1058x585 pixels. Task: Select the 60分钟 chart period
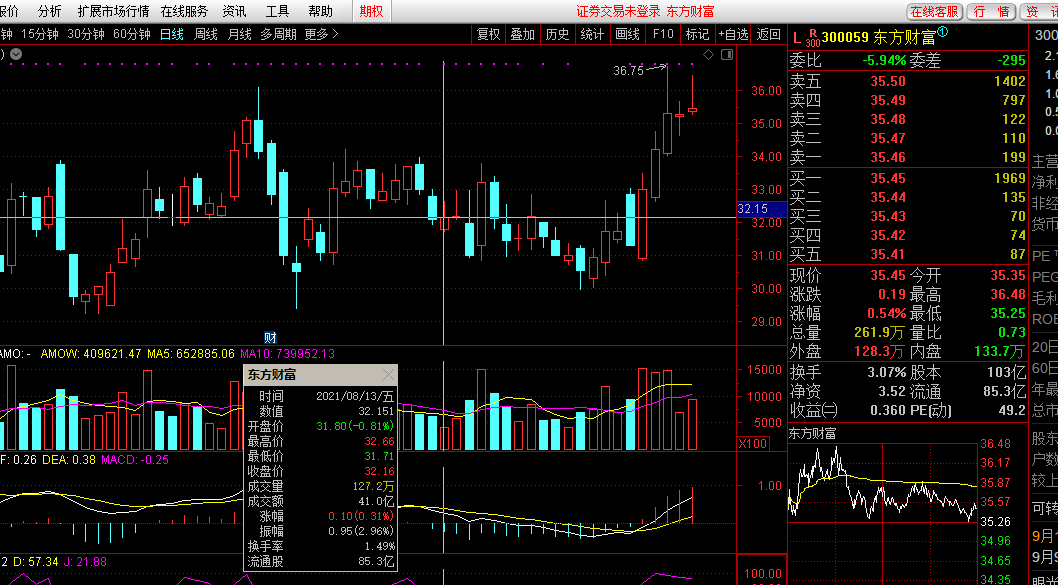(x=132, y=34)
